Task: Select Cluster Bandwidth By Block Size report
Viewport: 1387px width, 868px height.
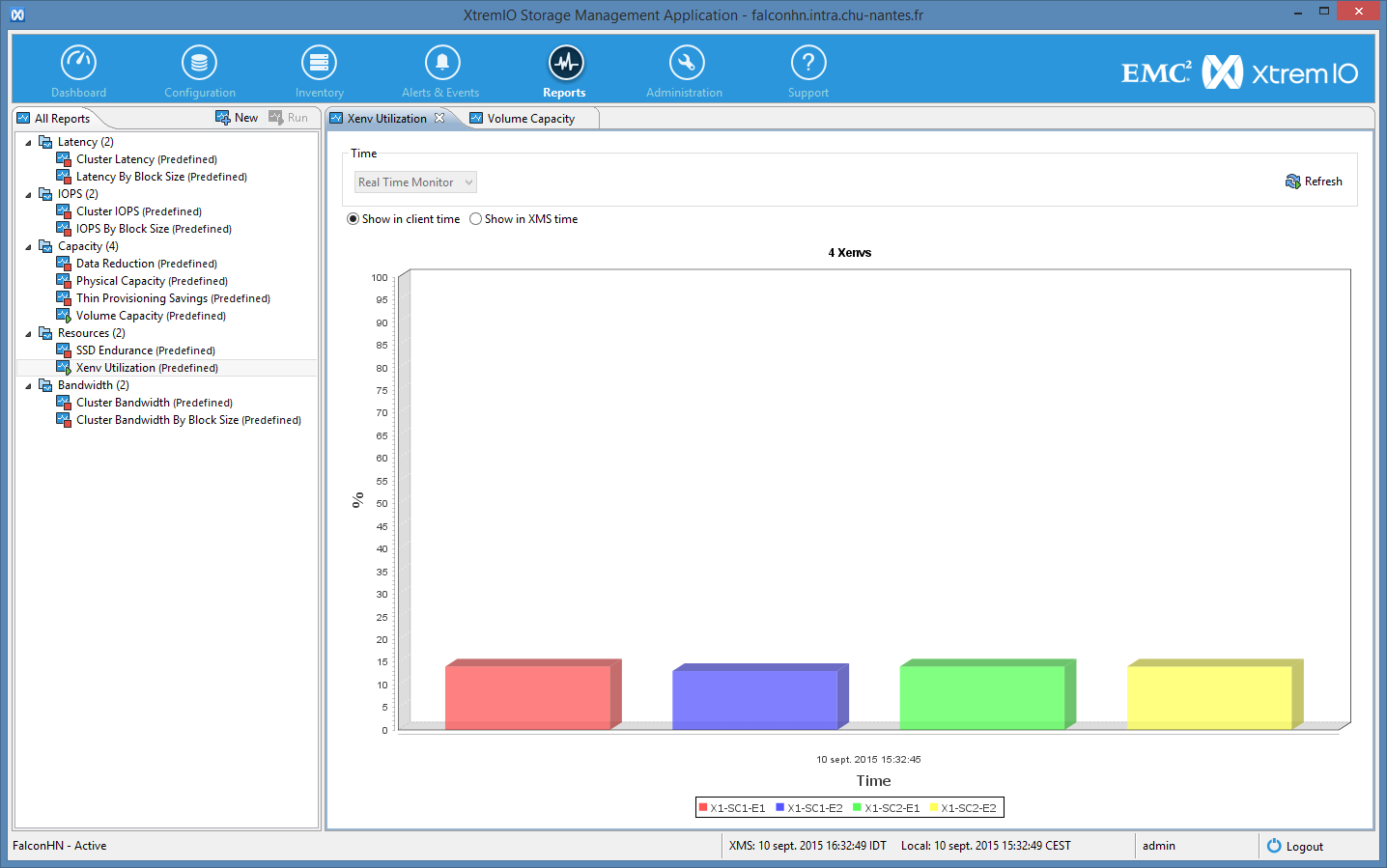Action: pos(188,420)
